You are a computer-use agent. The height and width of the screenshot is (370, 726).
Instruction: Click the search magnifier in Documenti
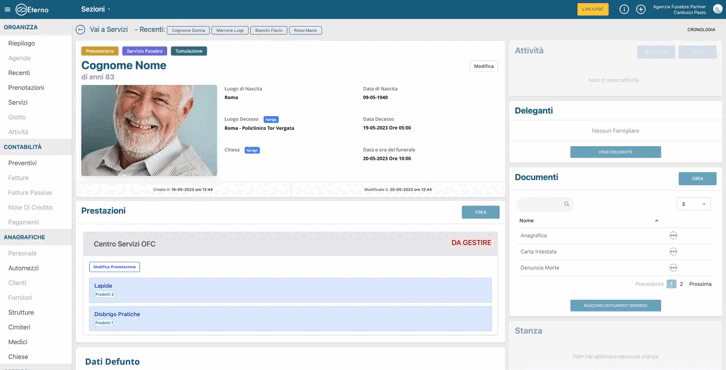[566, 204]
